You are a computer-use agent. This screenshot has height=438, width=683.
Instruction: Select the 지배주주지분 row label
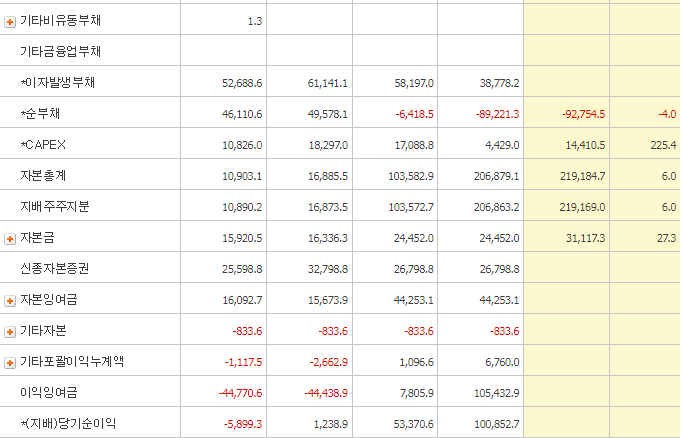click(54, 206)
